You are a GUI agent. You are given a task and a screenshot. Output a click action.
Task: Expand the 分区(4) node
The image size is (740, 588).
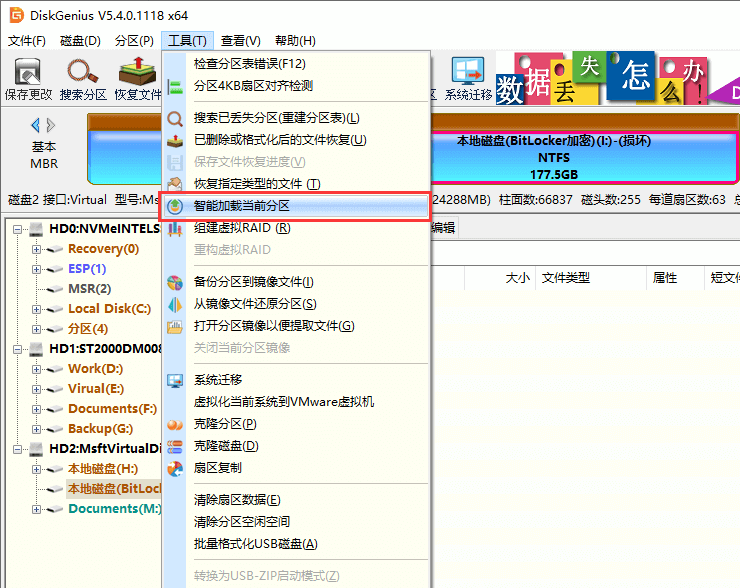[x=36, y=329]
